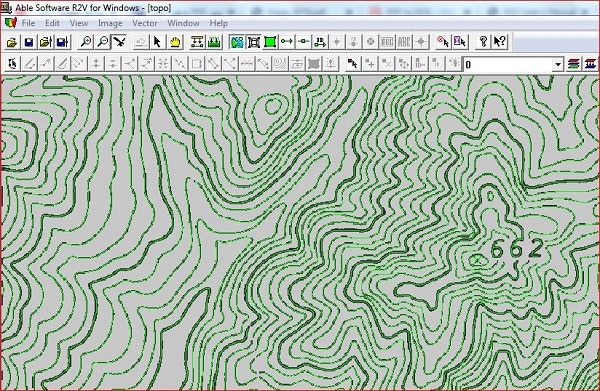The width and height of the screenshot is (600, 391).
Task: Toggle the blue-green image display icon
Action: (x=237, y=42)
